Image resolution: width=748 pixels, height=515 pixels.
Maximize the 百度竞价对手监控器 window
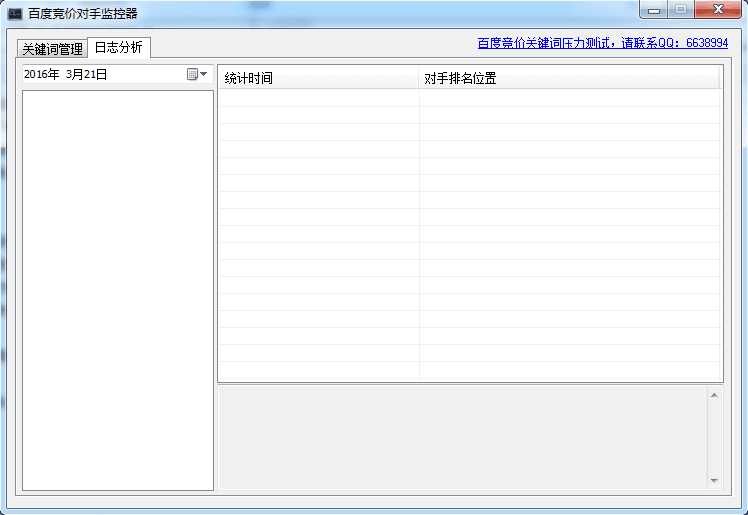pos(681,10)
